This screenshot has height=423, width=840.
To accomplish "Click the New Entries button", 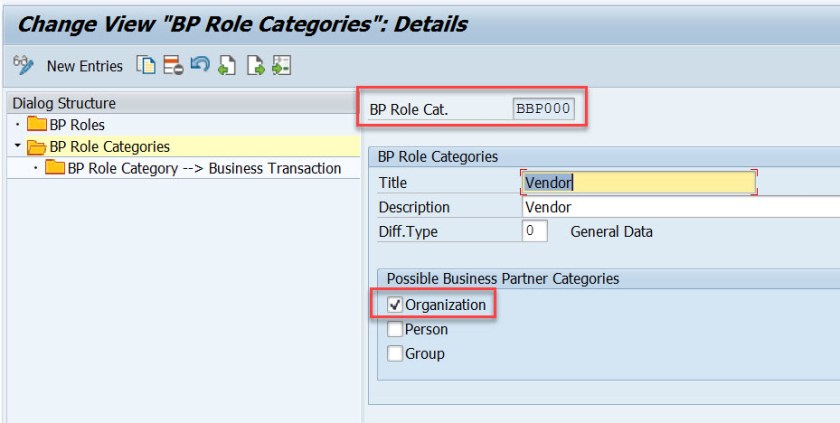I will point(81,67).
